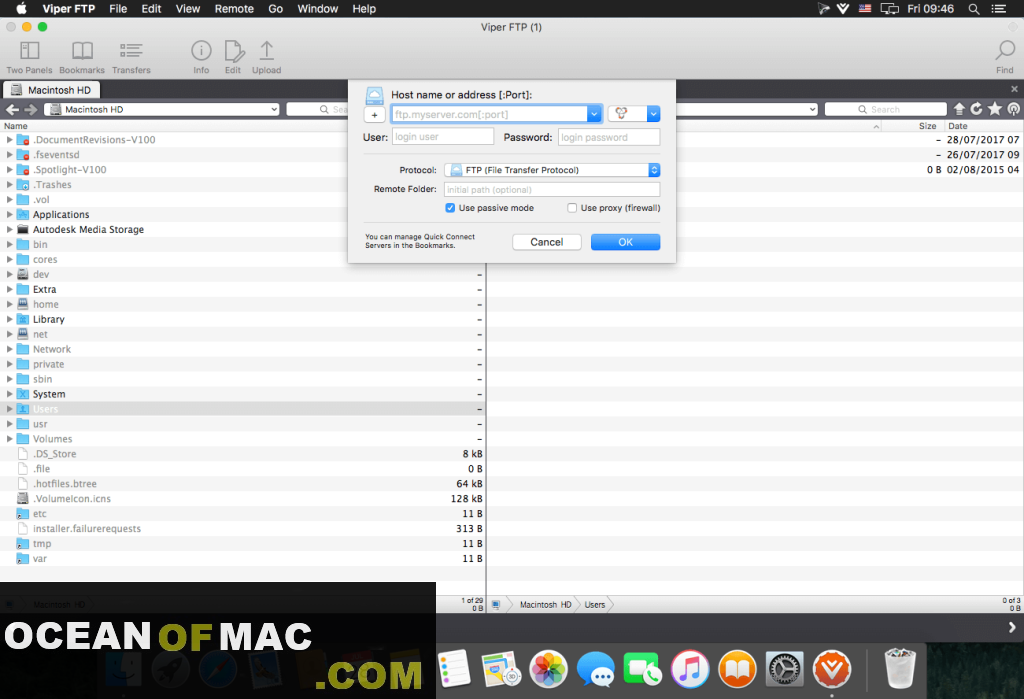Click the Viper menu bar status icon
The height and width of the screenshot is (699, 1024).
pos(843,9)
